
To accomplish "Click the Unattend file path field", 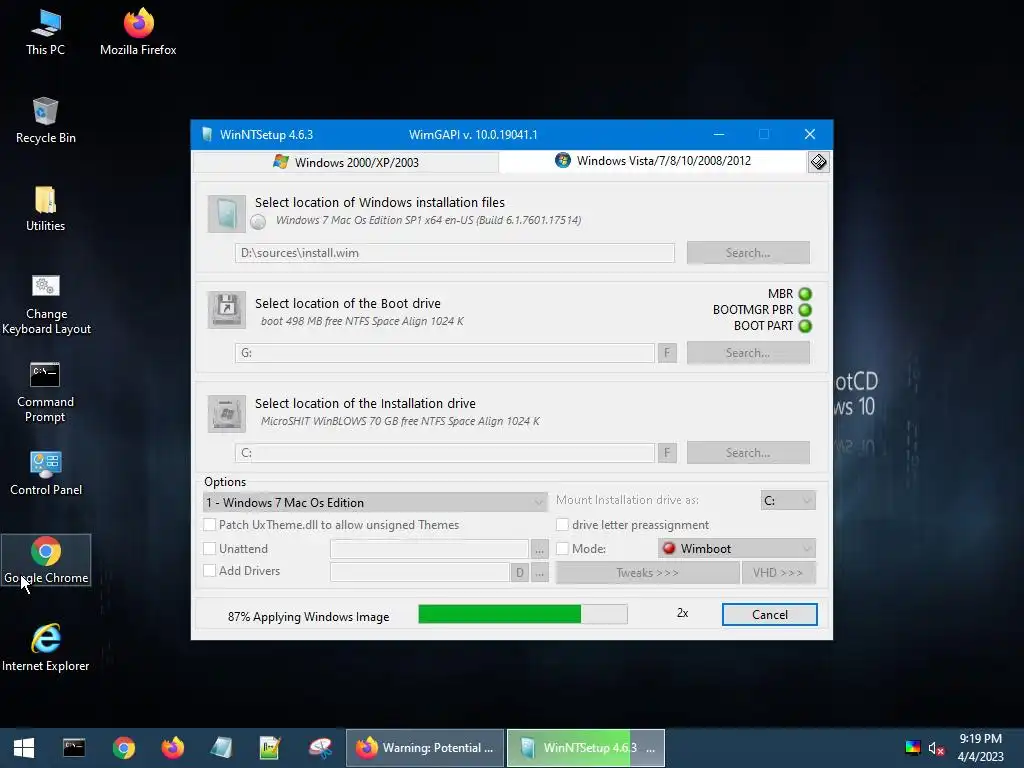I will click(429, 549).
